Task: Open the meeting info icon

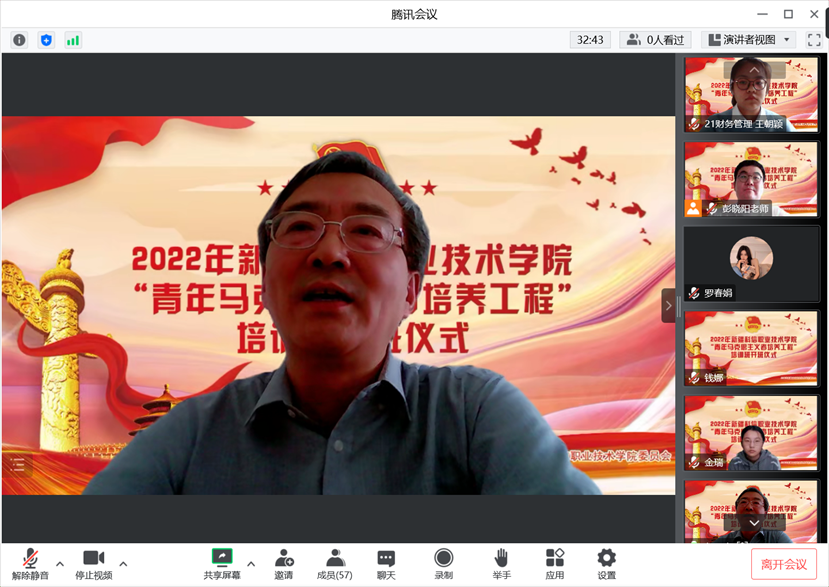Action: (x=19, y=40)
